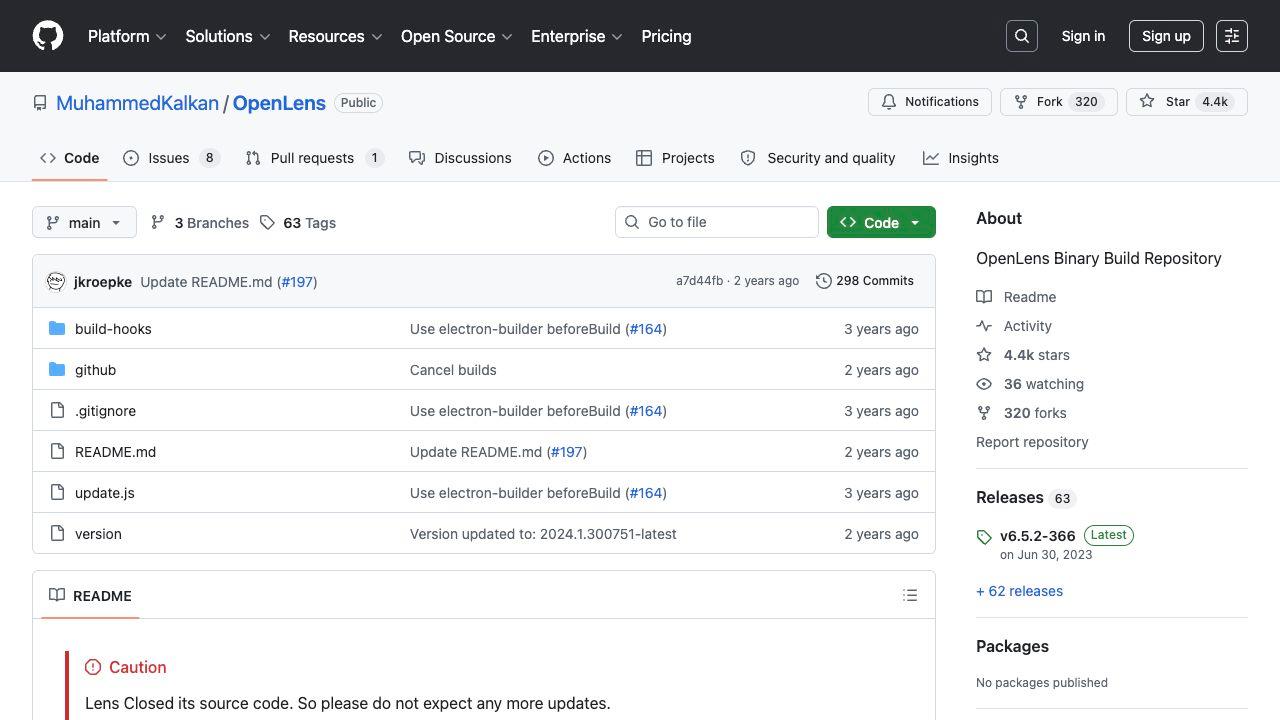Viewport: 1280px width, 720px height.
Task: Click the repository icon before MuhammedKalkan
Action: 40,103
